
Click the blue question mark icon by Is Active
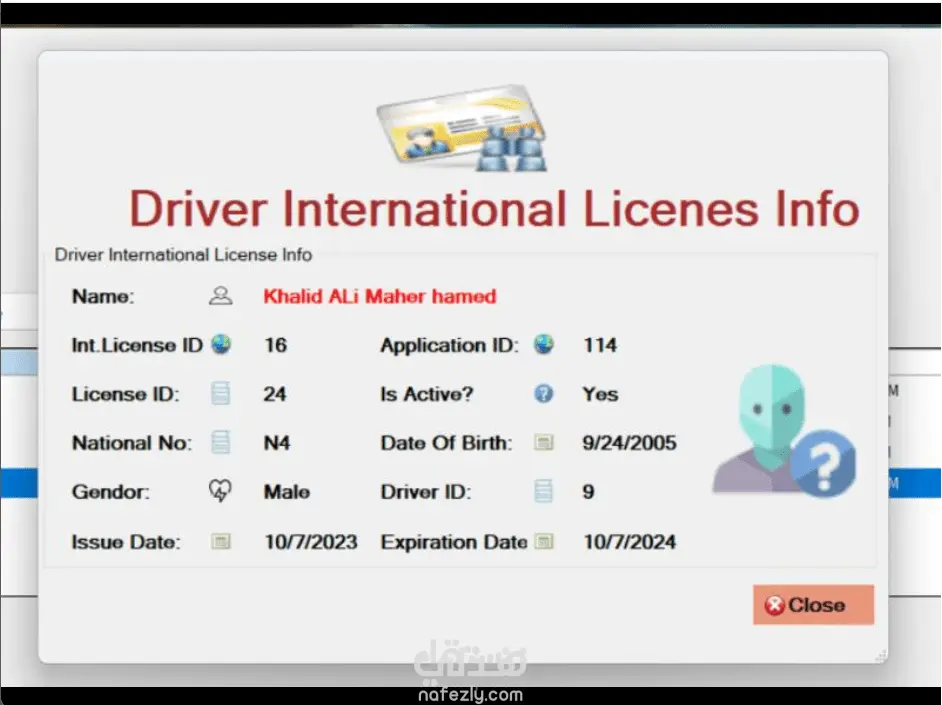pyautogui.click(x=543, y=394)
